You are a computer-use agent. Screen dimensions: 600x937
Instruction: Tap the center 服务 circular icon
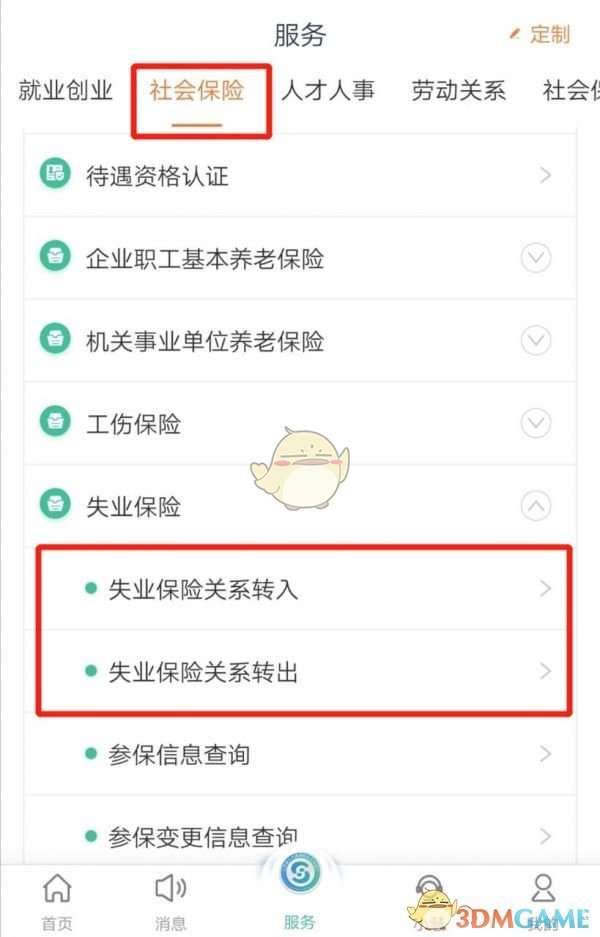click(300, 873)
